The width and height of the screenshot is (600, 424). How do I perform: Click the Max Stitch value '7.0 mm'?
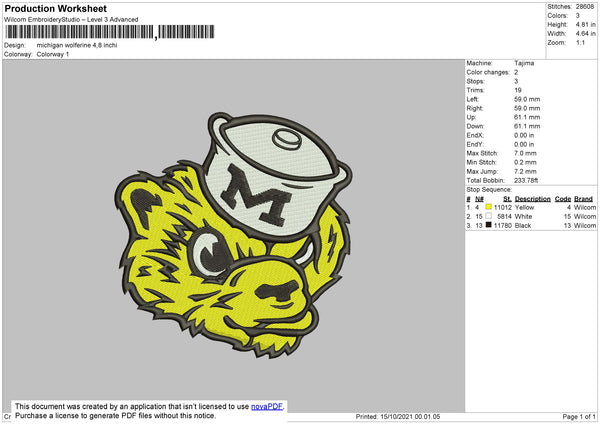[525, 153]
